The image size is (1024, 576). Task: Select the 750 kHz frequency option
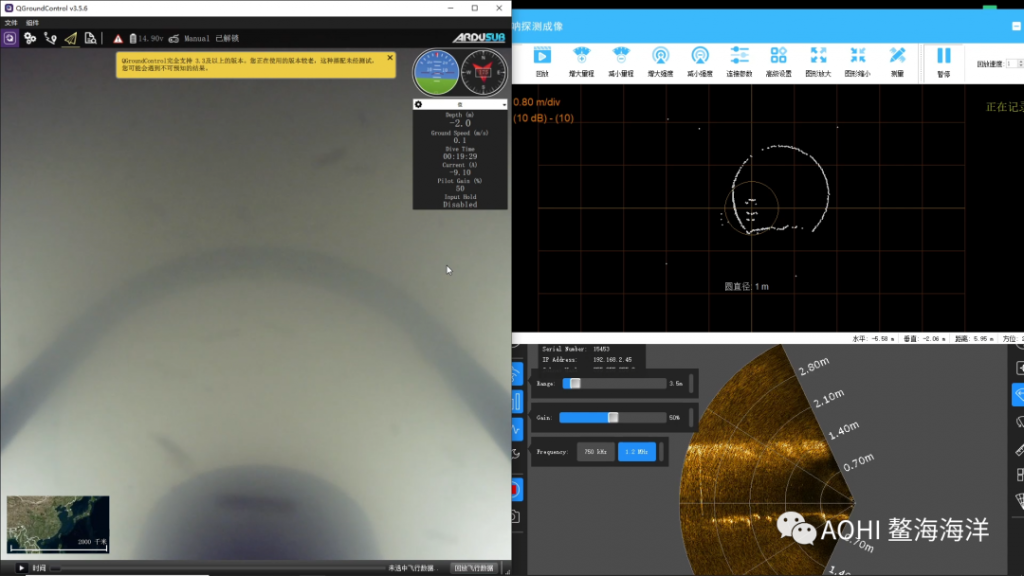pyautogui.click(x=596, y=452)
